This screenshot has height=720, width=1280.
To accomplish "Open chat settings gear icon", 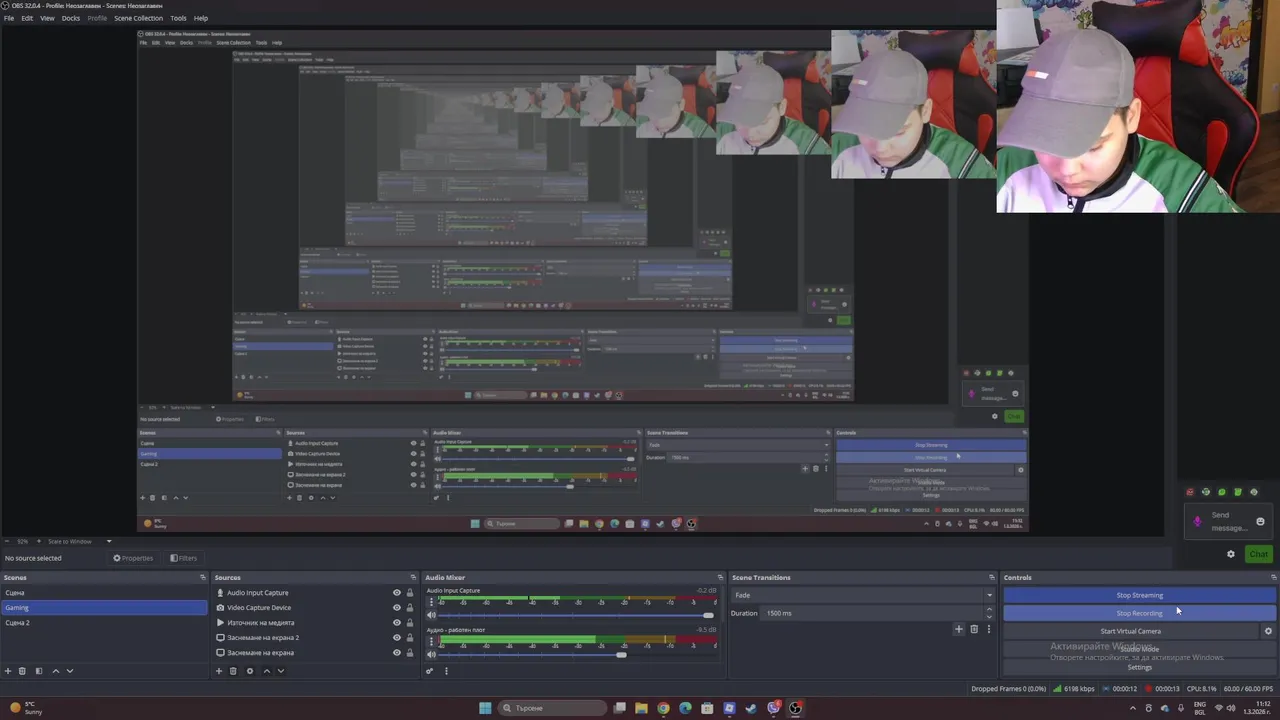I will (x=1230, y=554).
